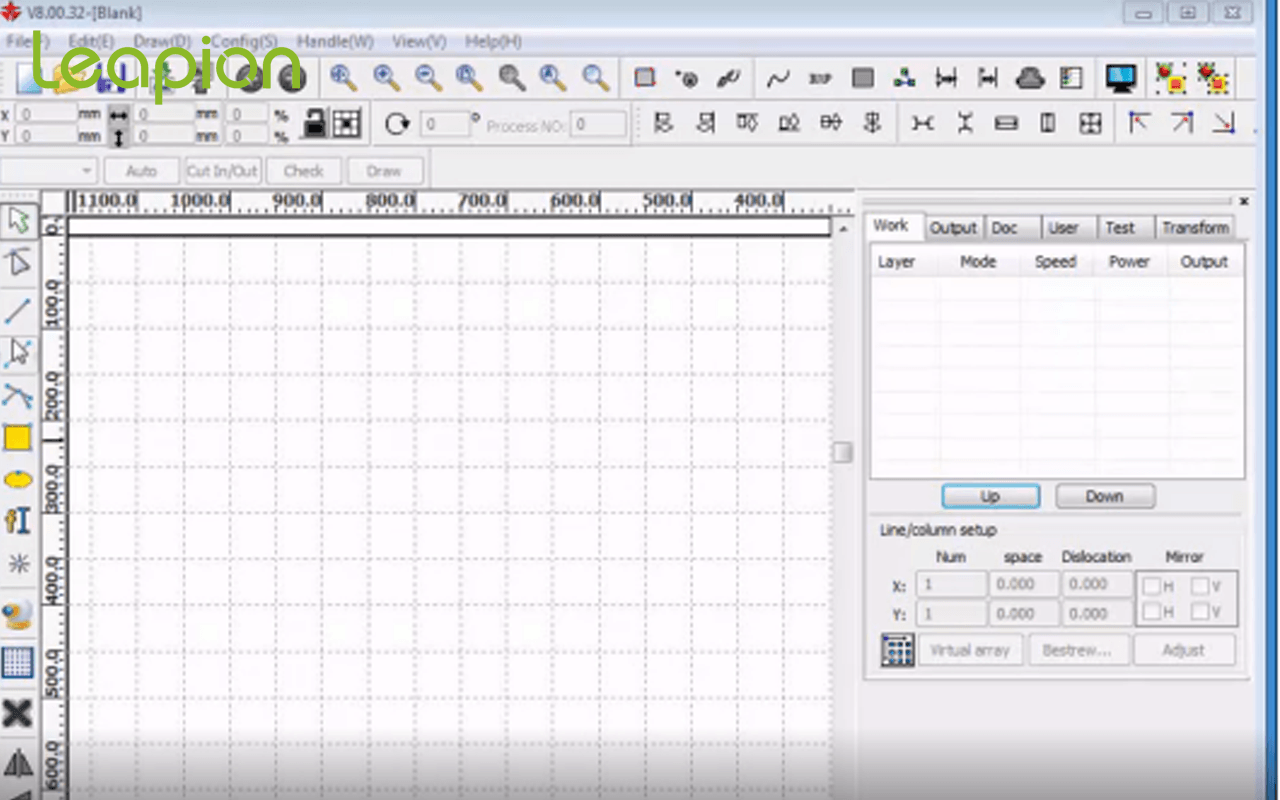Click the black X delete tool
Screen dimensions: 1280x800
click(18, 713)
